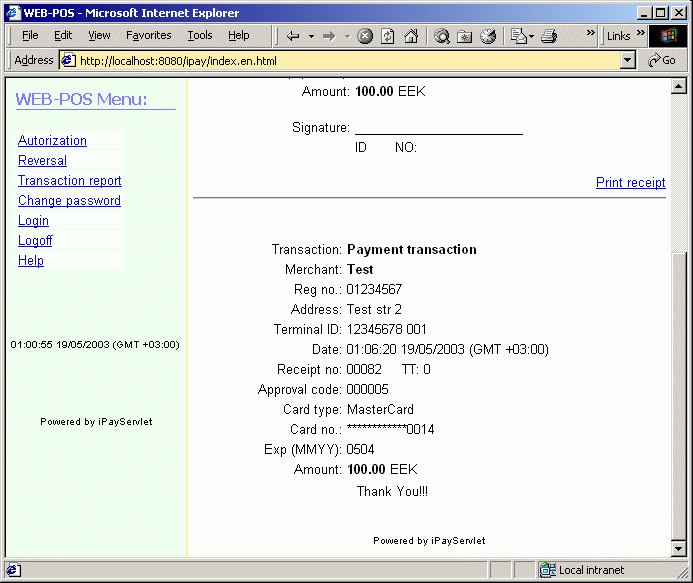Image resolution: width=693 pixels, height=583 pixels.
Task: Open the Tools menu
Action: click(x=200, y=35)
